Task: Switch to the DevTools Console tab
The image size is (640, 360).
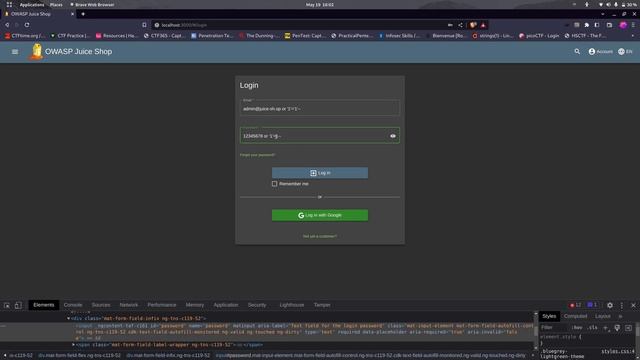Action: point(73,305)
